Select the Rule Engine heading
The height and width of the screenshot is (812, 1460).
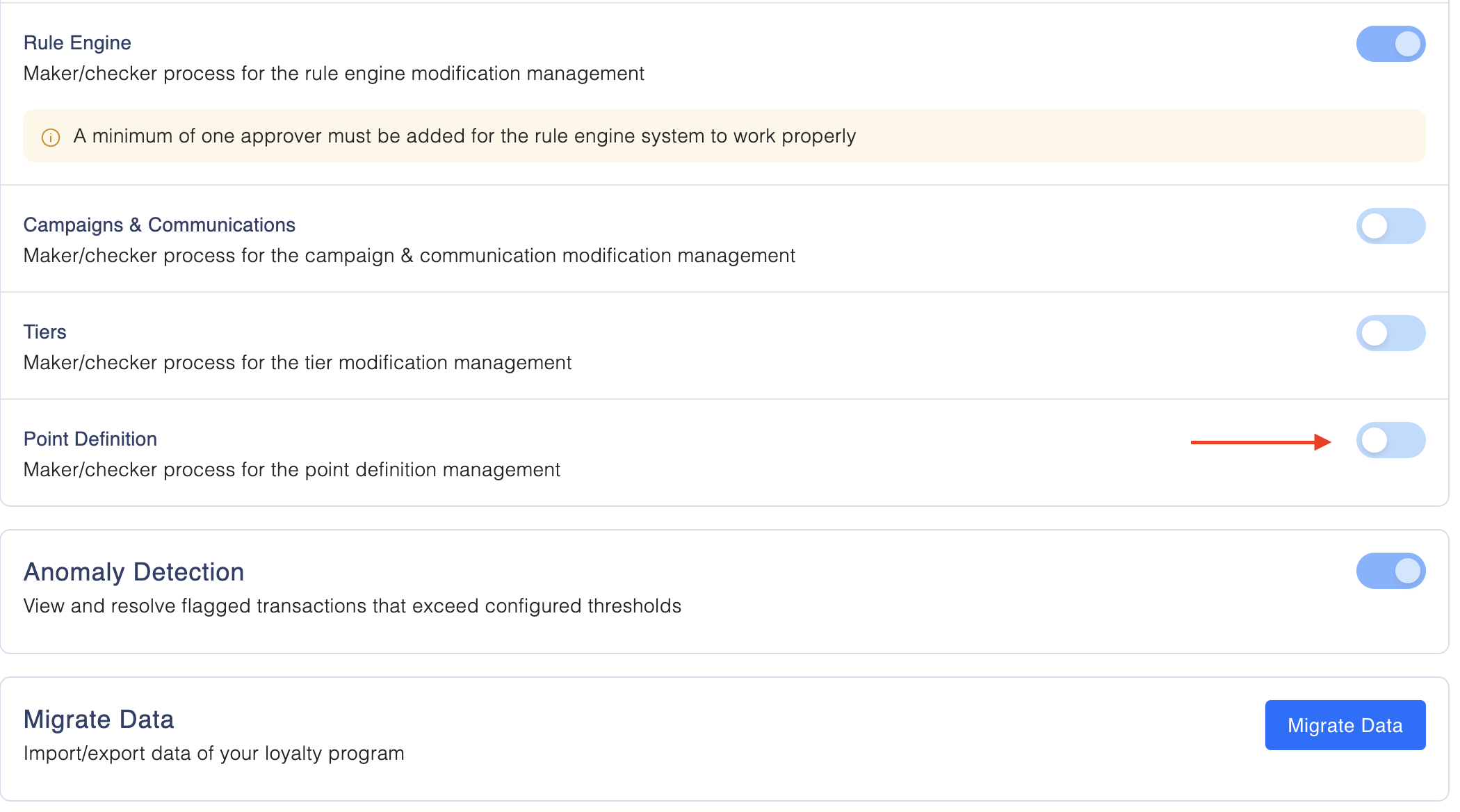[x=77, y=43]
